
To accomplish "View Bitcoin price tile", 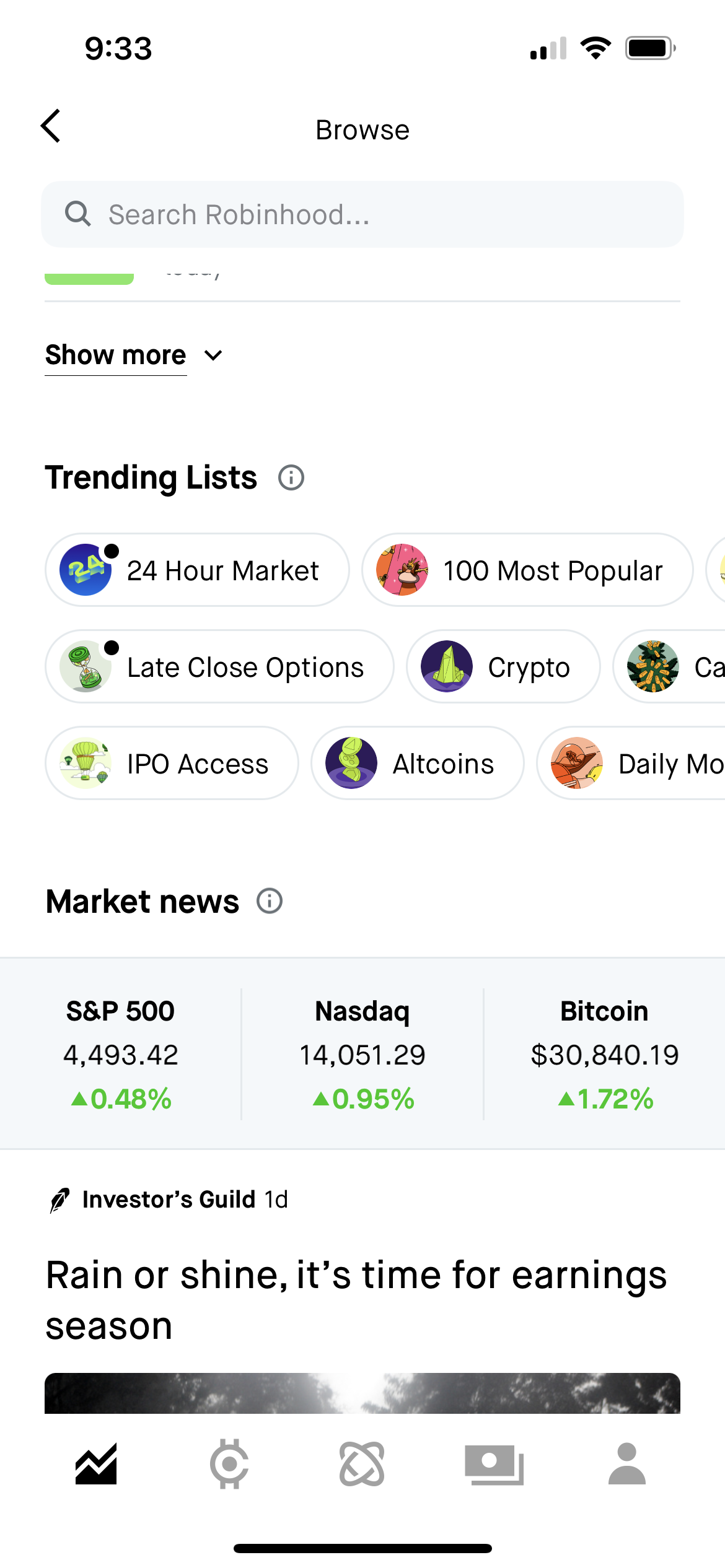I will coord(604,1054).
